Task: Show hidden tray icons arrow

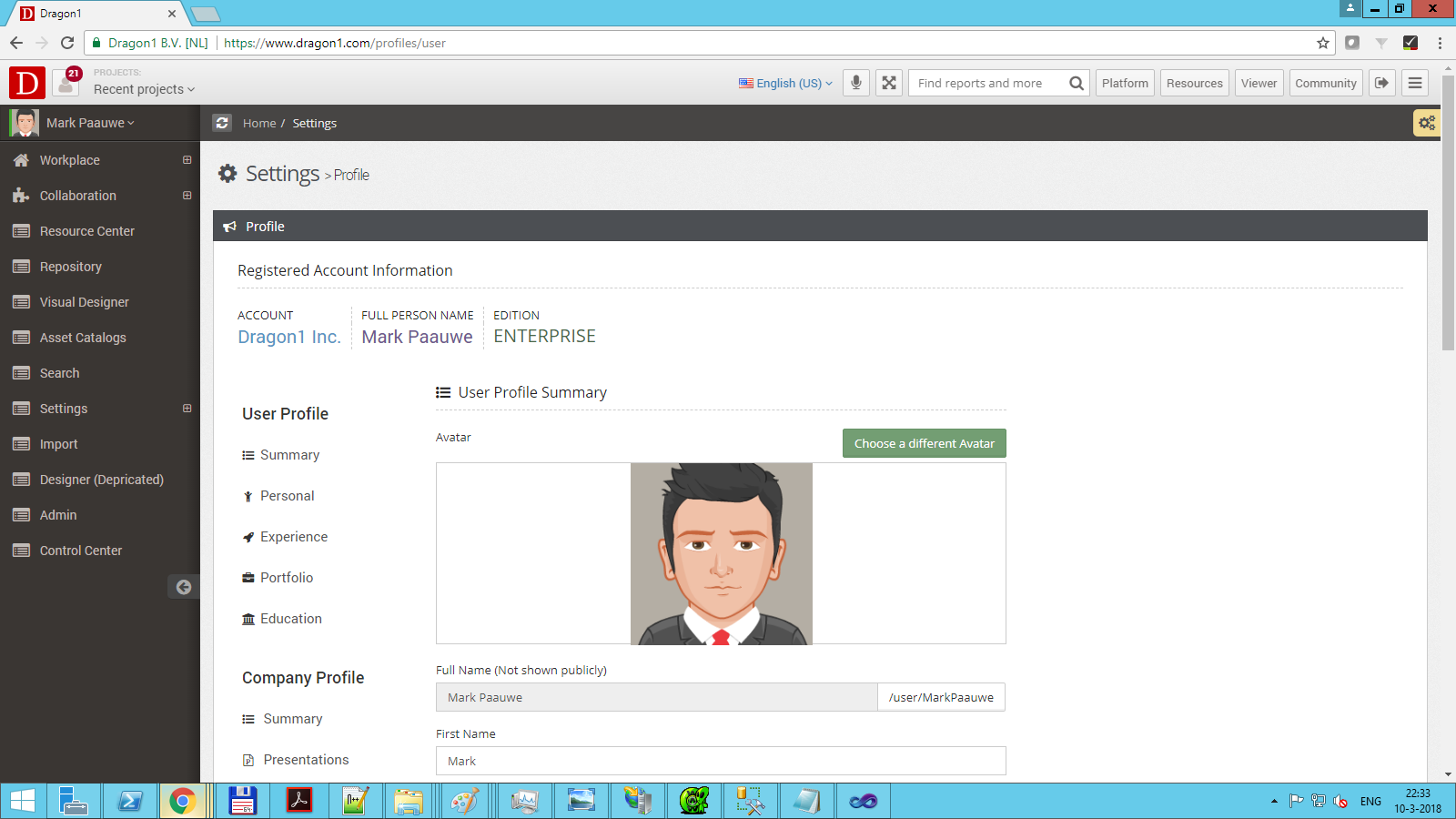Action: tap(1274, 802)
